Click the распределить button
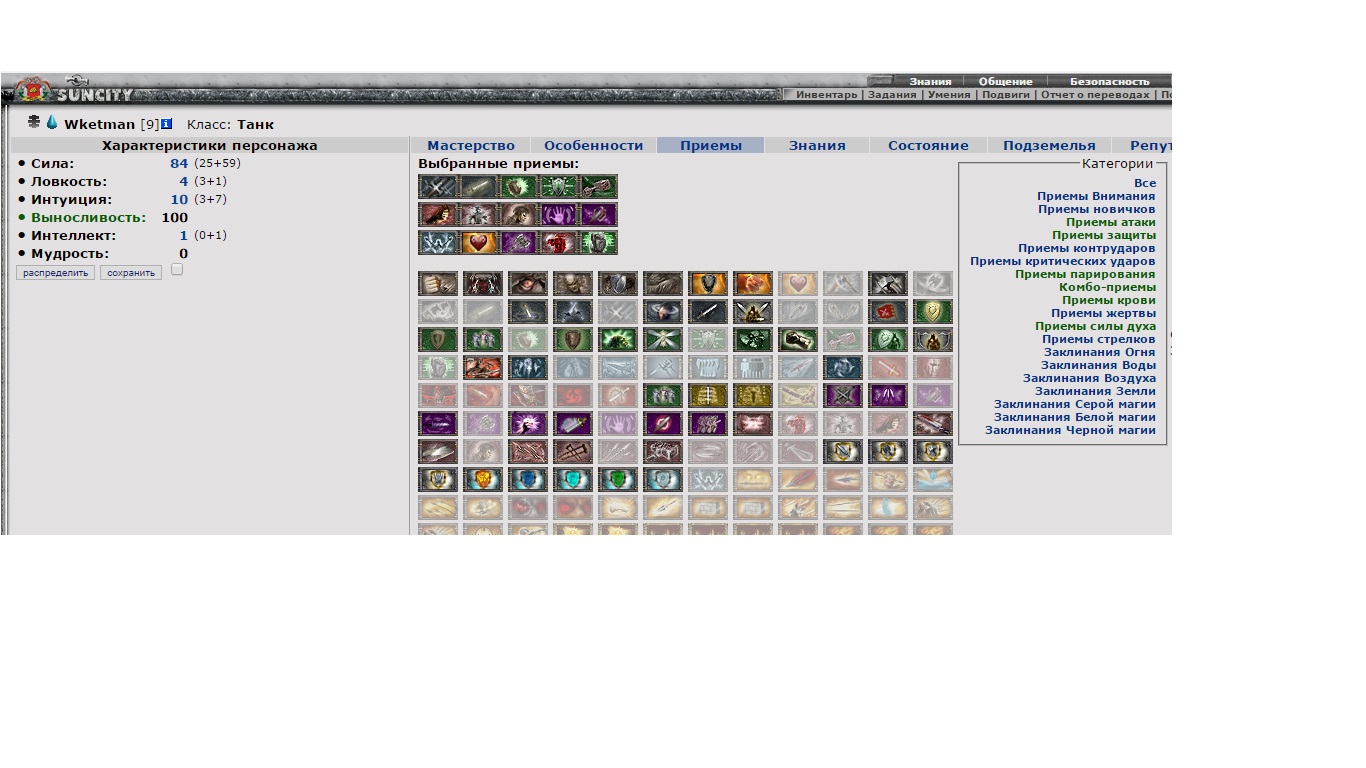 click(x=56, y=273)
